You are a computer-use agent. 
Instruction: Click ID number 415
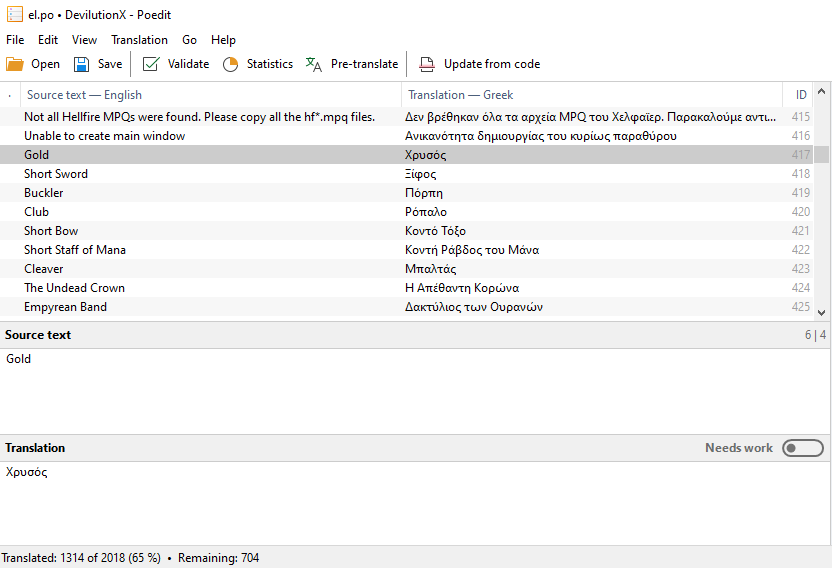pos(801,117)
